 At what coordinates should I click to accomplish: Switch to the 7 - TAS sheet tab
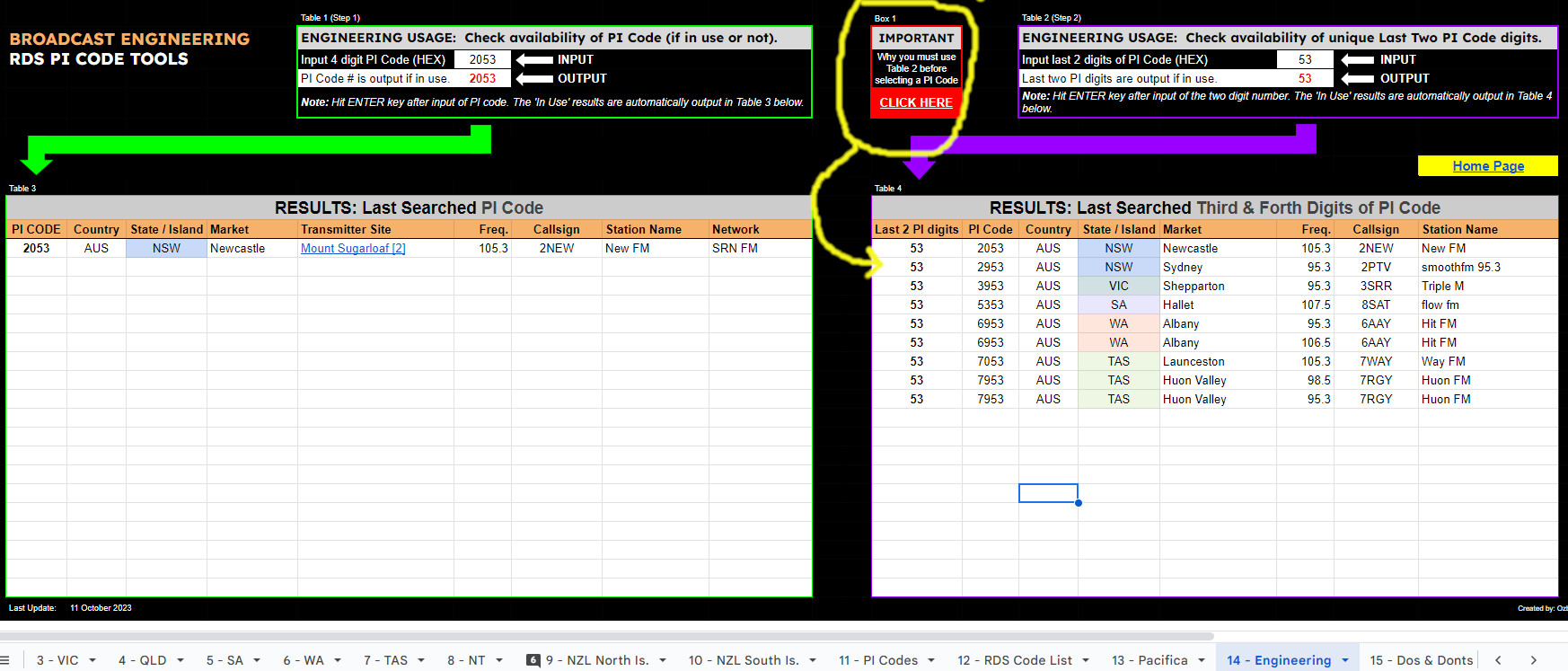click(x=385, y=660)
